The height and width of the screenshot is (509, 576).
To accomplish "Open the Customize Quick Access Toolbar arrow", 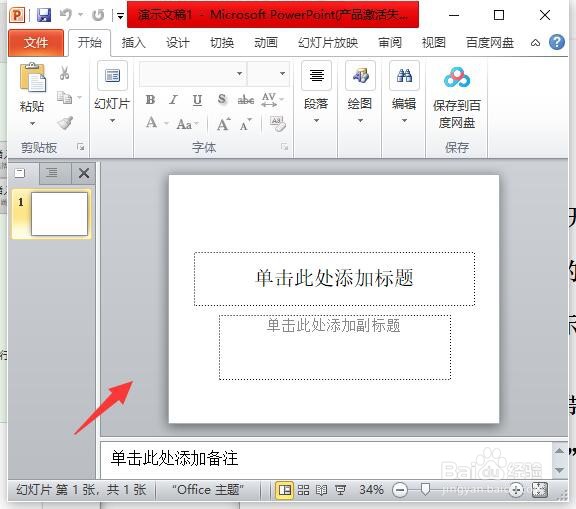I will coord(120,16).
